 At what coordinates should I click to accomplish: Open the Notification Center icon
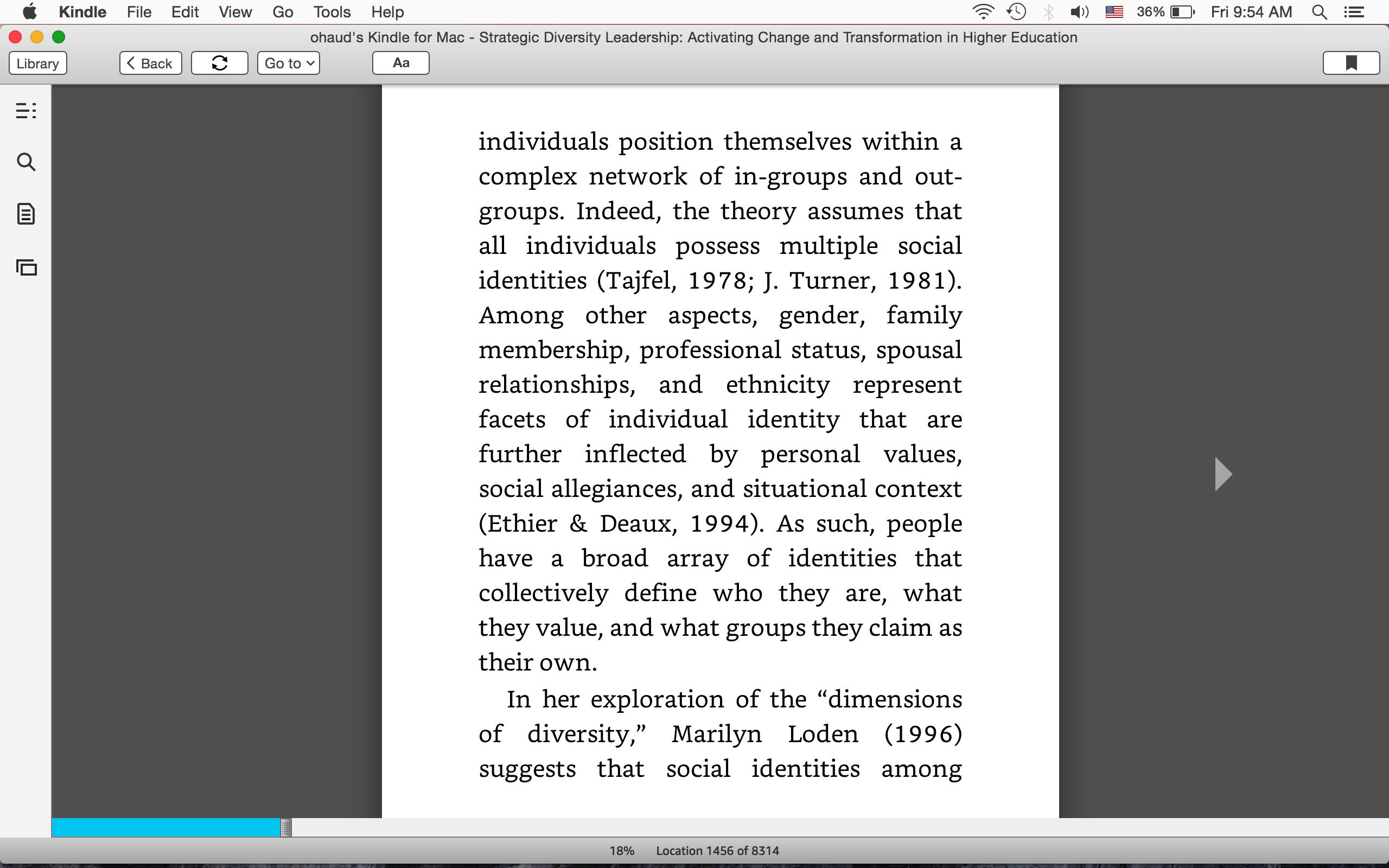[x=1355, y=11]
